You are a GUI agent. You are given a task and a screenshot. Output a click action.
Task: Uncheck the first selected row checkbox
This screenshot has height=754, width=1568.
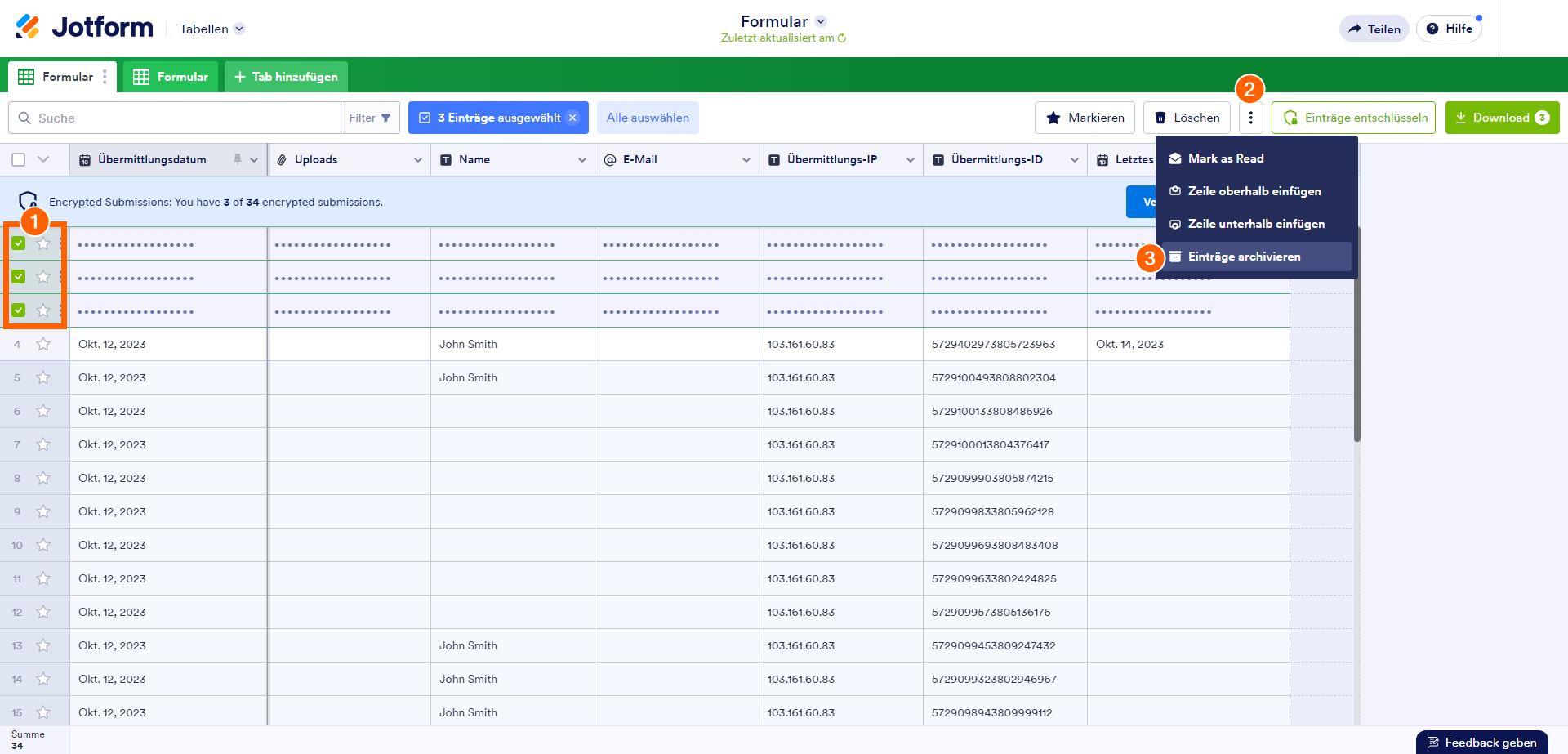19,243
